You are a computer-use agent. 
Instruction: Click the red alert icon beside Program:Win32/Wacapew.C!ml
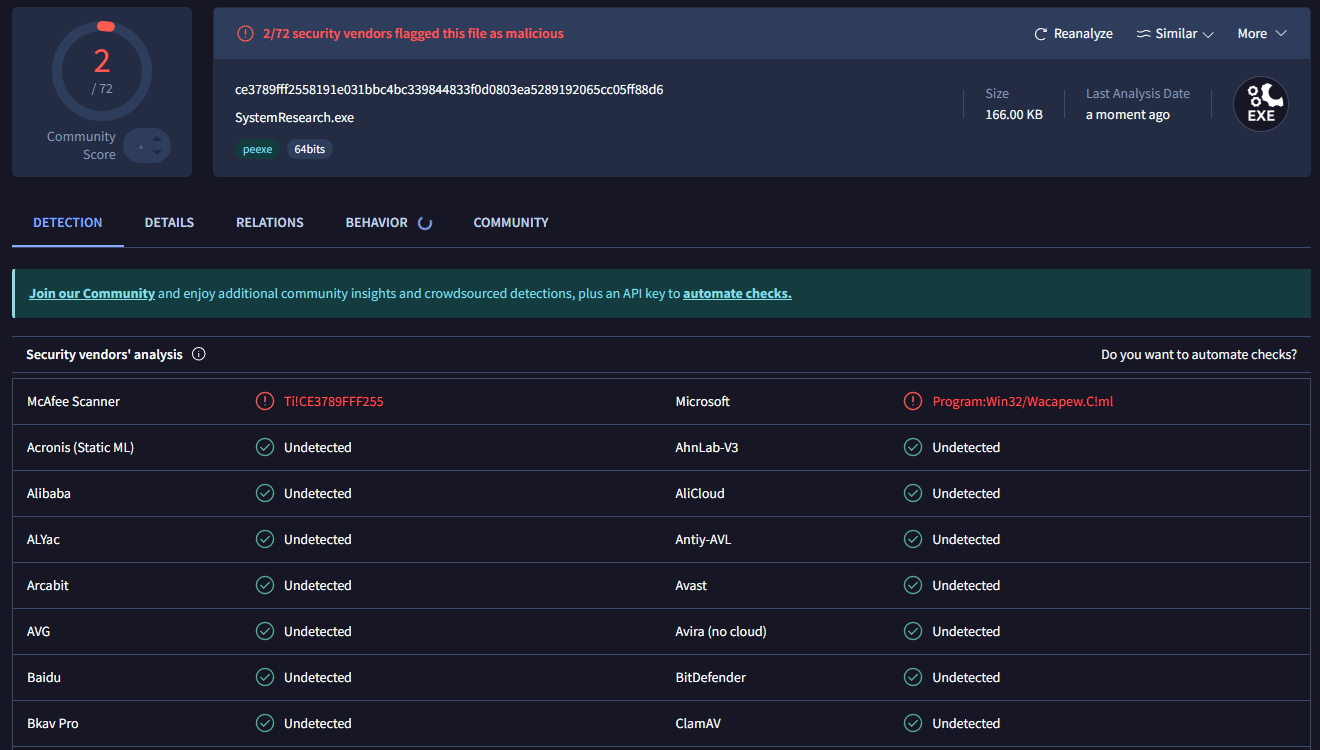912,401
